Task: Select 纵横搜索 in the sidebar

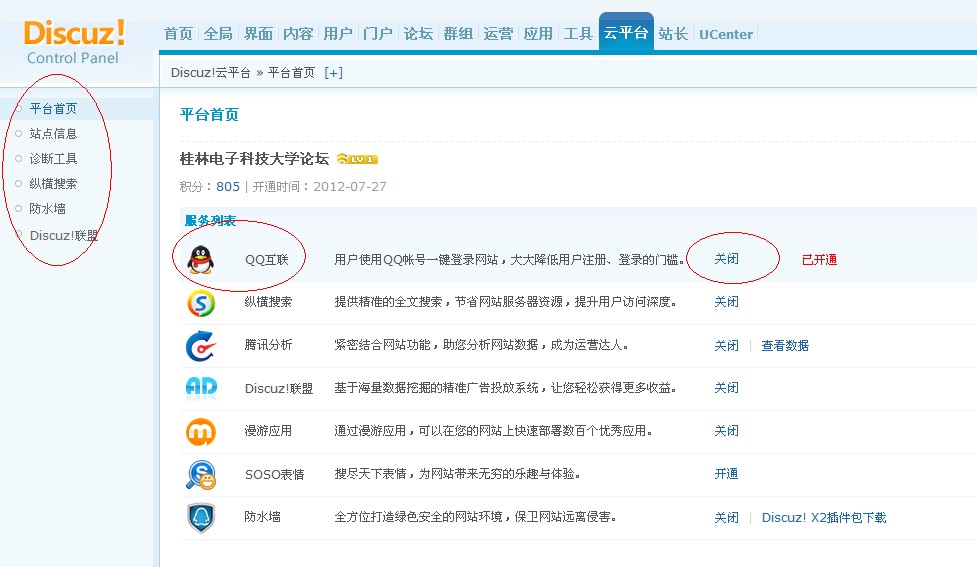Action: 53,183
